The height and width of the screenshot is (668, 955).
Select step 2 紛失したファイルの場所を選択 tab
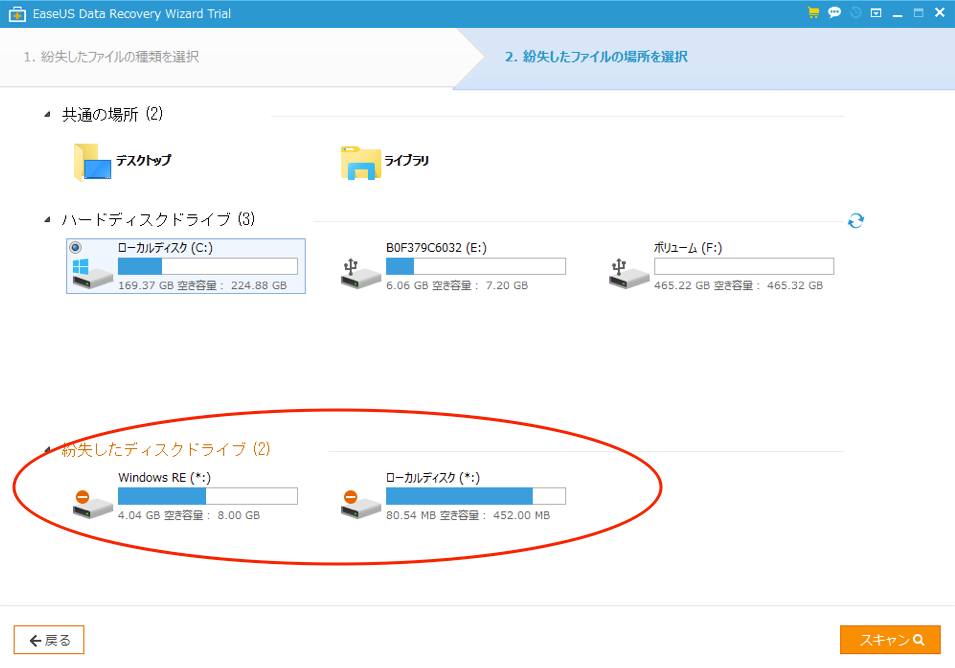click(596, 57)
